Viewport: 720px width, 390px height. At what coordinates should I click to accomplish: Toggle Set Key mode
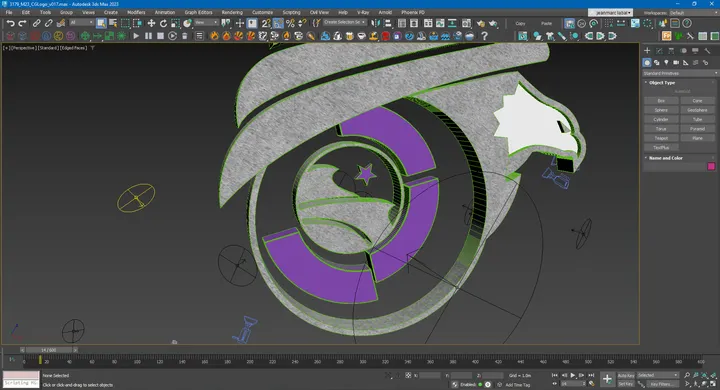click(626, 384)
